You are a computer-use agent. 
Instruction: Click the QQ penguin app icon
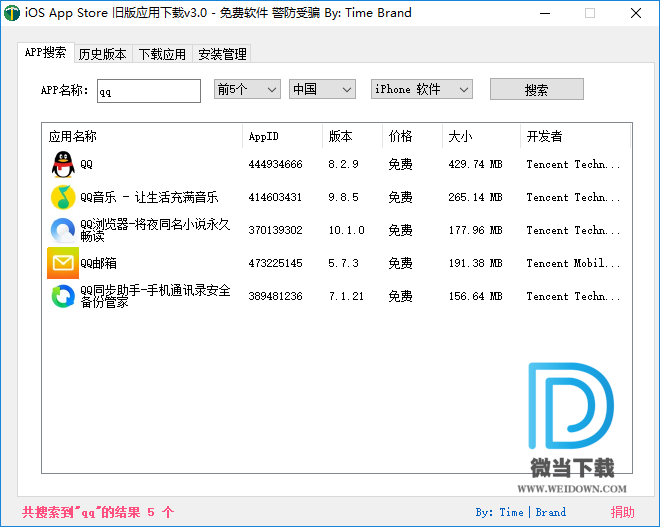click(x=63, y=164)
